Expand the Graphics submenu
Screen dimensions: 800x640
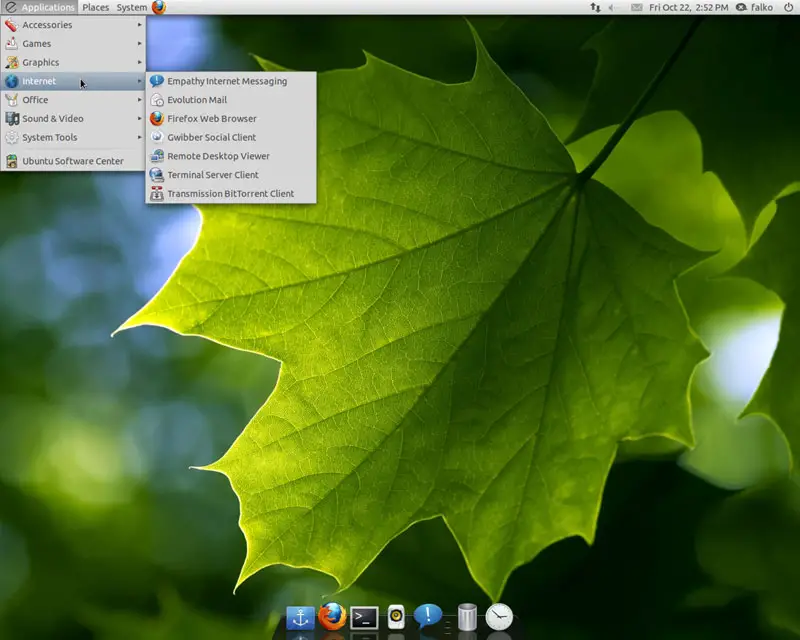tap(73, 62)
